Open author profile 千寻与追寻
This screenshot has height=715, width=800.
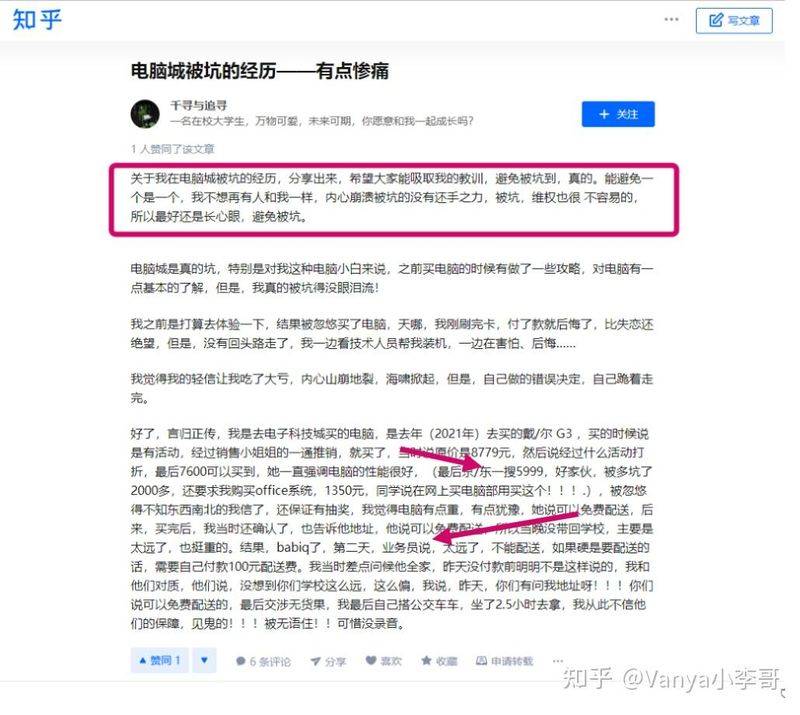(x=198, y=106)
